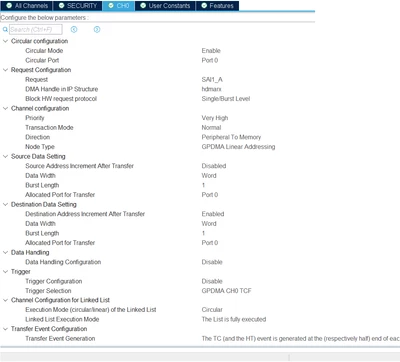The width and height of the screenshot is (400, 362).
Task: Change Priority value Very High
Action: coord(215,118)
